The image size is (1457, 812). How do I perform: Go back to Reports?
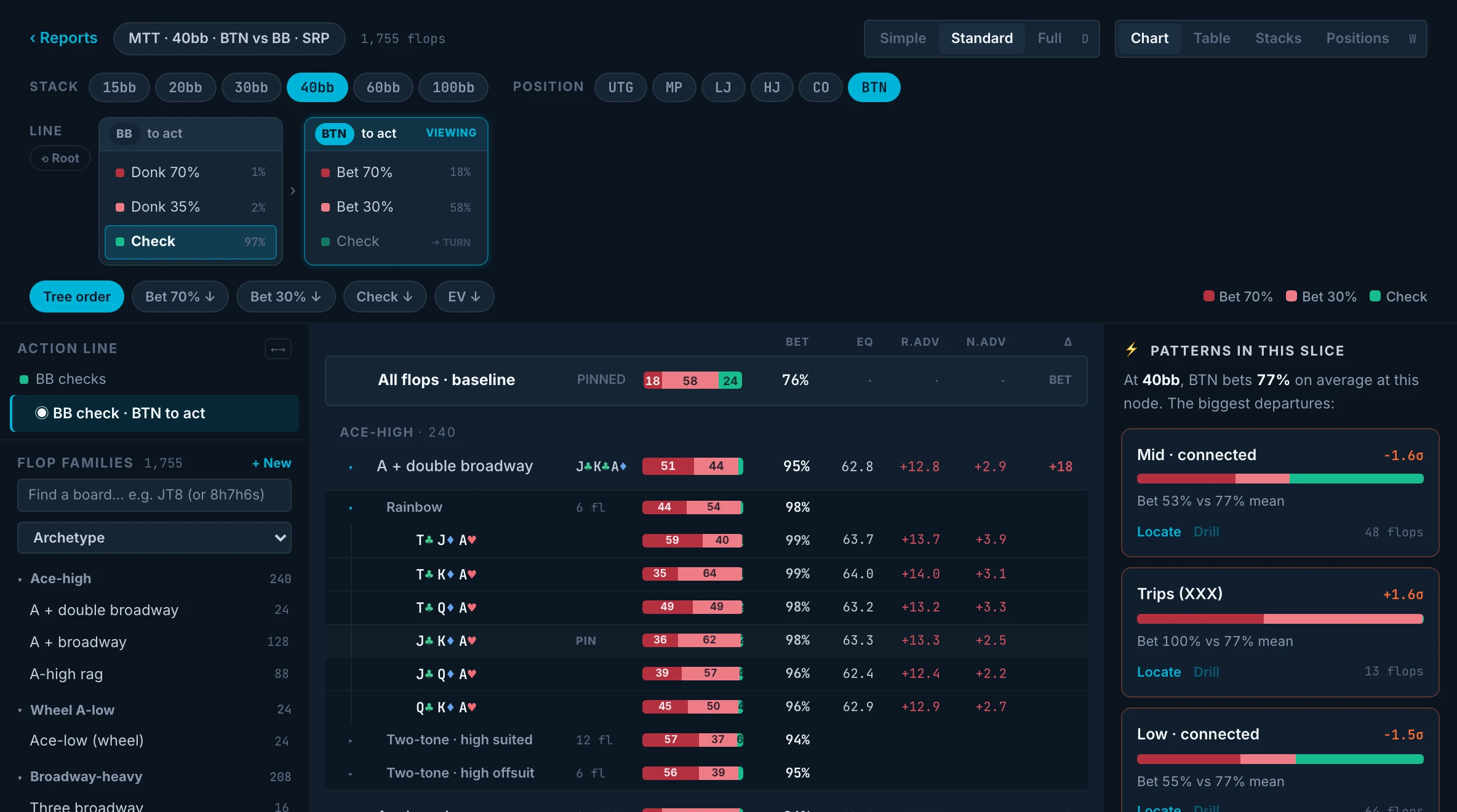[63, 38]
